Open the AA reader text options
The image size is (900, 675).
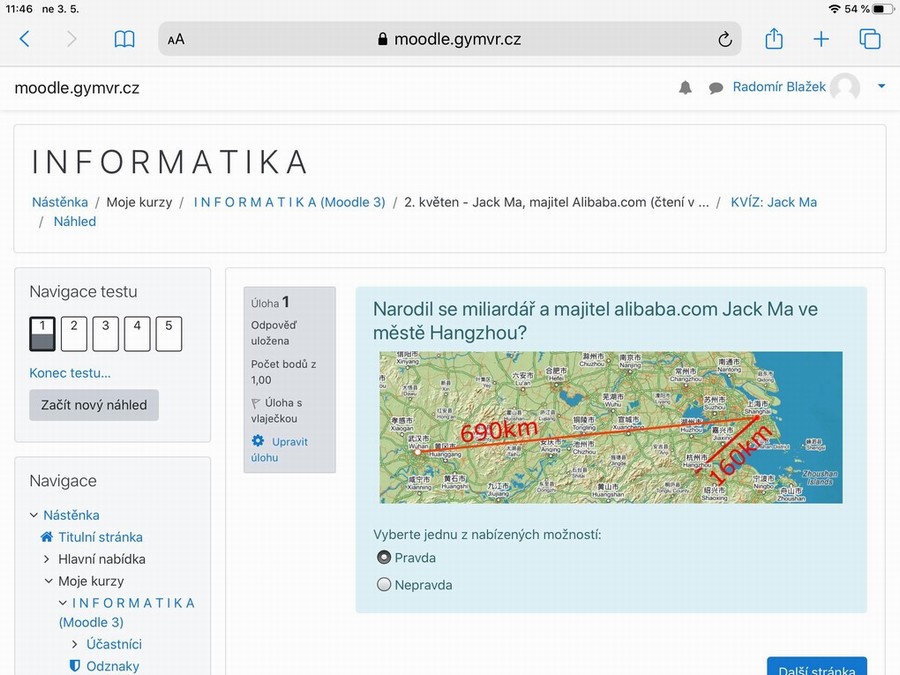click(x=176, y=40)
